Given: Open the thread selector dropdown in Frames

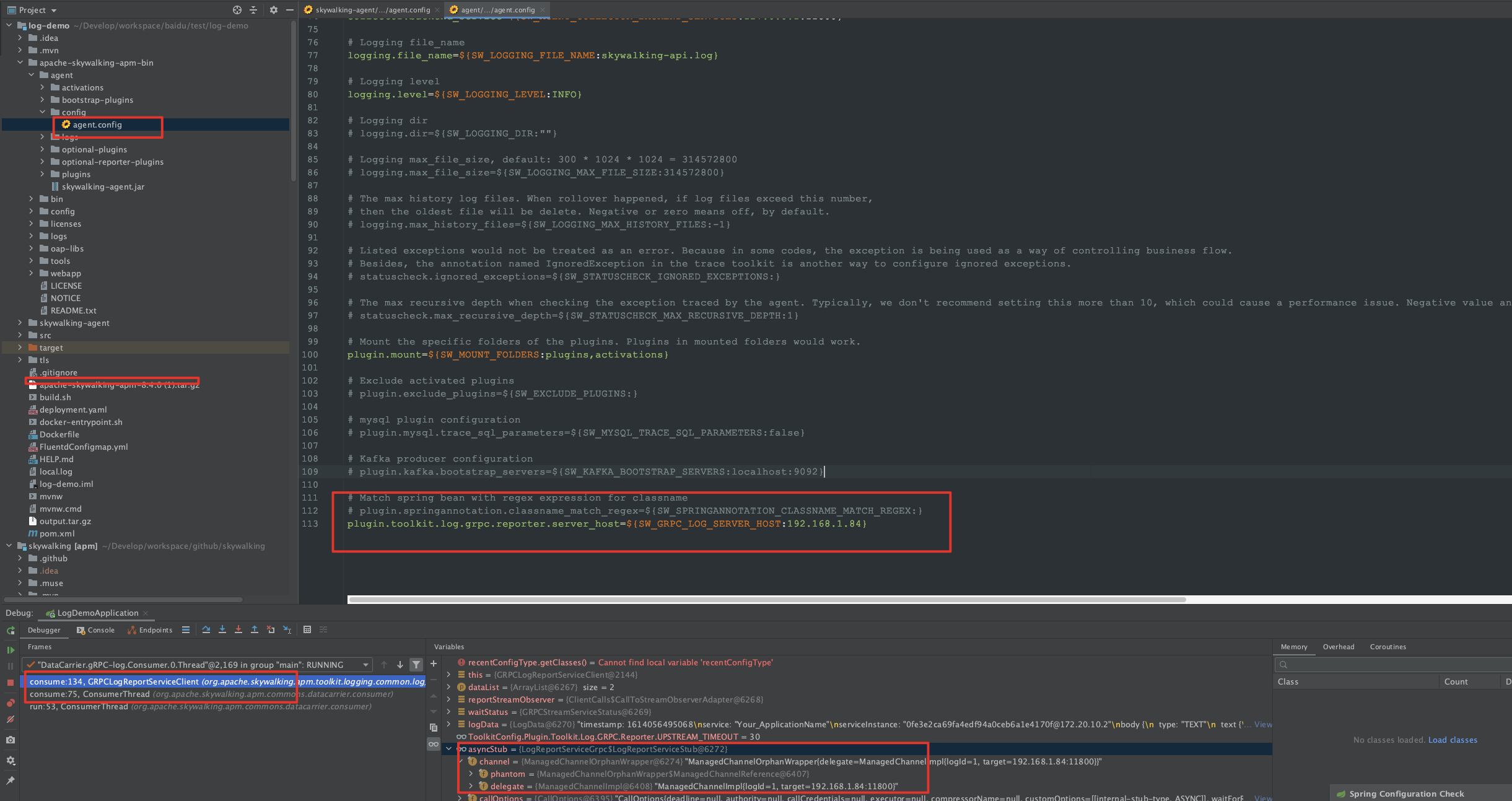Looking at the screenshot, I should (x=198, y=665).
